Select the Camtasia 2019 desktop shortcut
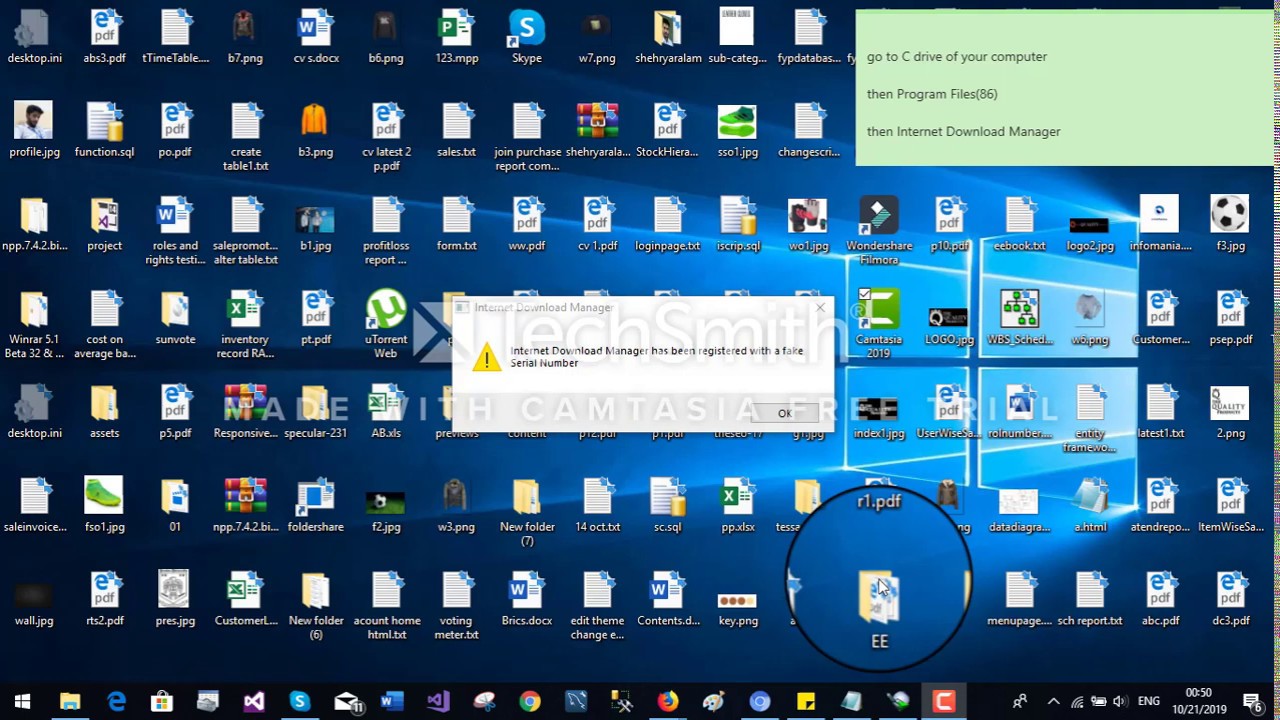This screenshot has height=720, width=1280. 879,324
